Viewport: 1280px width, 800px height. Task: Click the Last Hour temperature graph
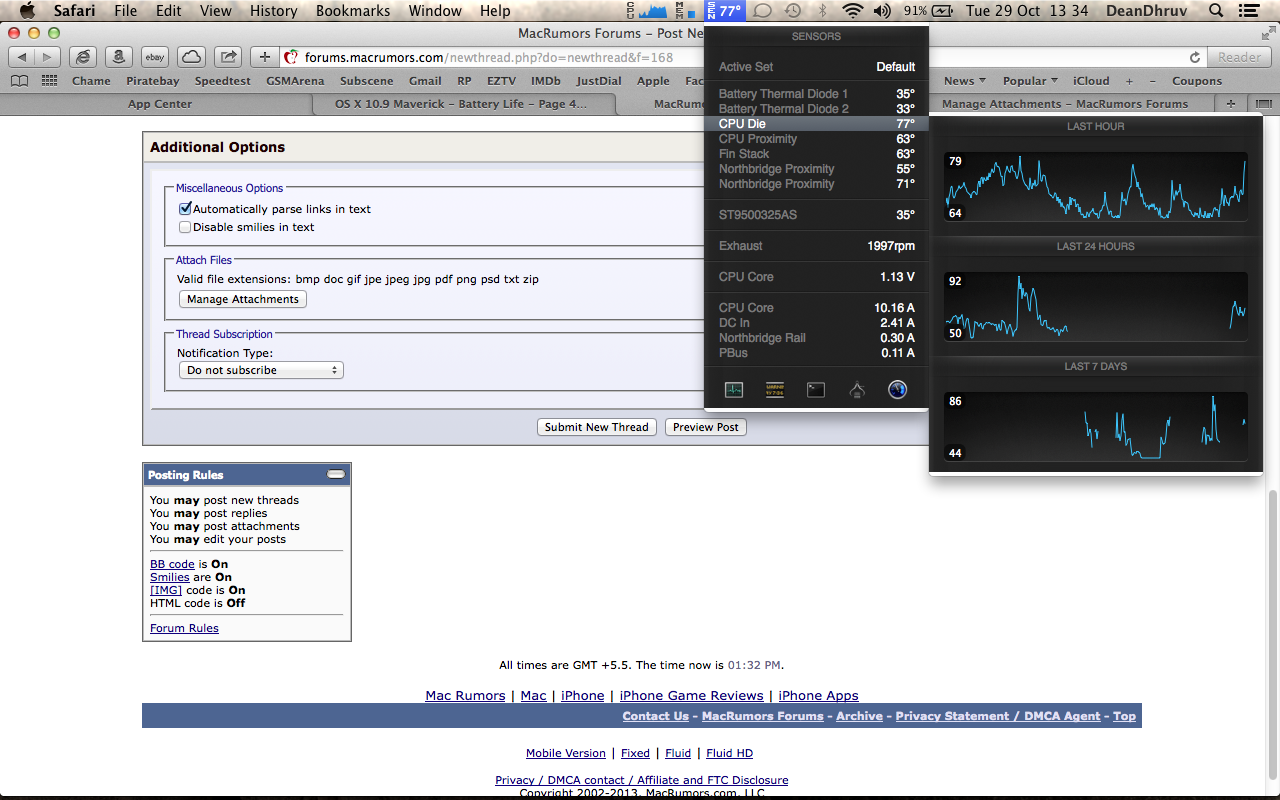(x=1096, y=186)
